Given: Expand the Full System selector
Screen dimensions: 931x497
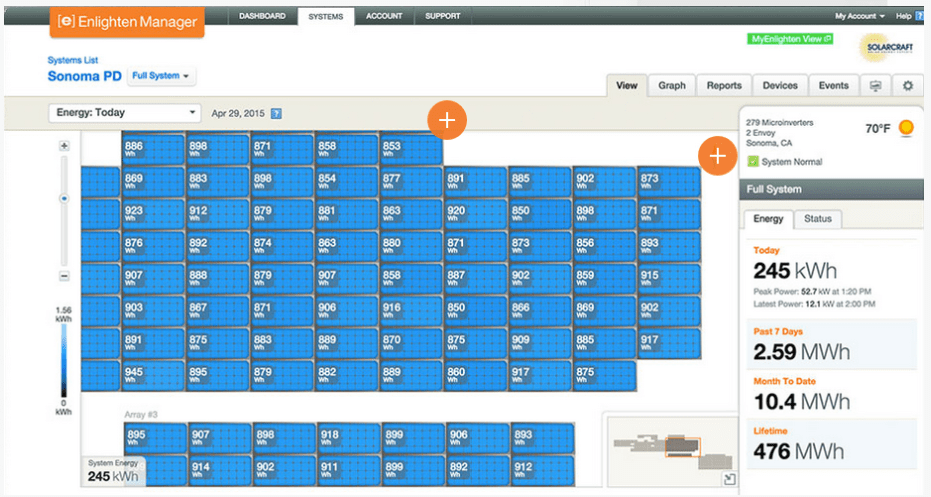Looking at the screenshot, I should 162,76.
